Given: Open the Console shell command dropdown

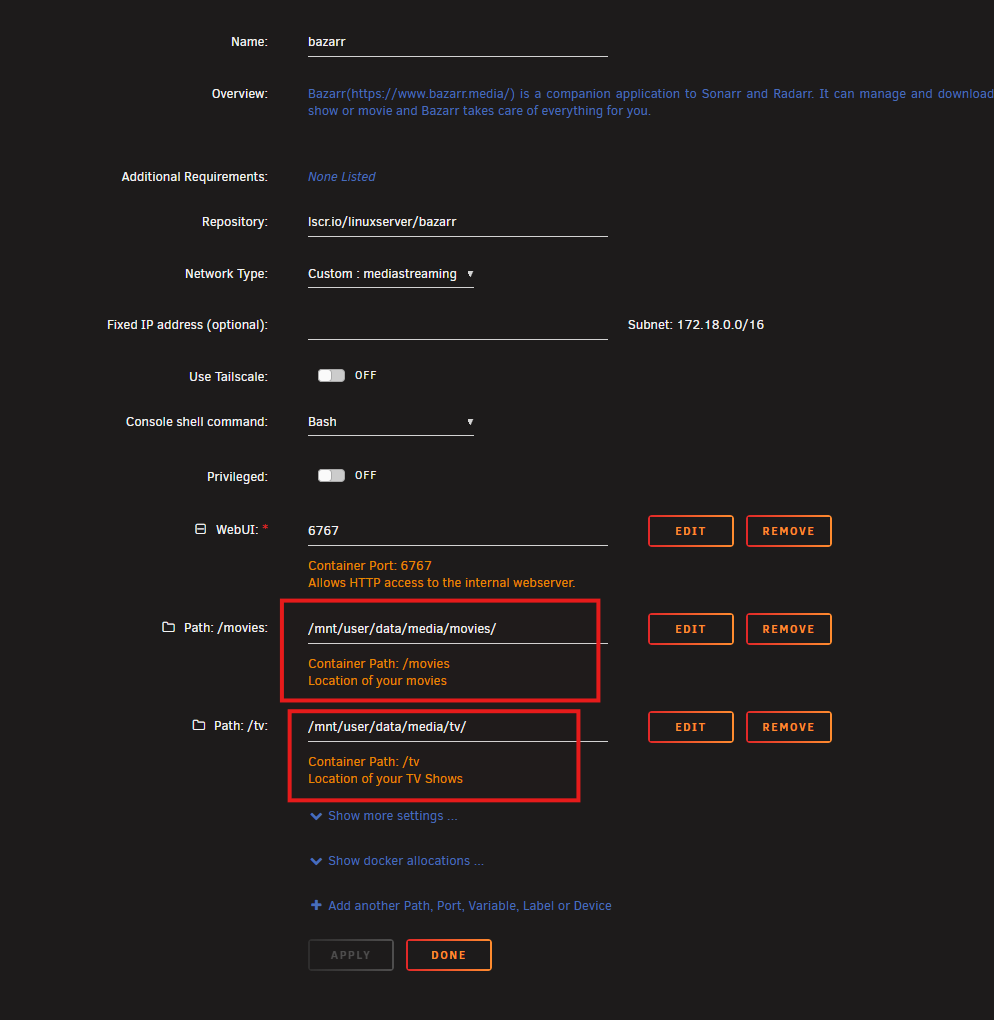Looking at the screenshot, I should pos(390,422).
